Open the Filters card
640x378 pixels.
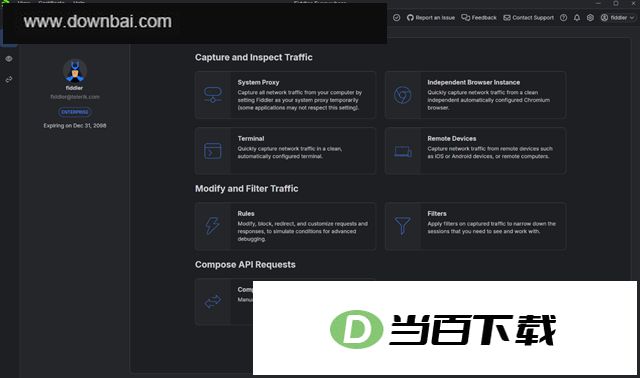coord(475,226)
